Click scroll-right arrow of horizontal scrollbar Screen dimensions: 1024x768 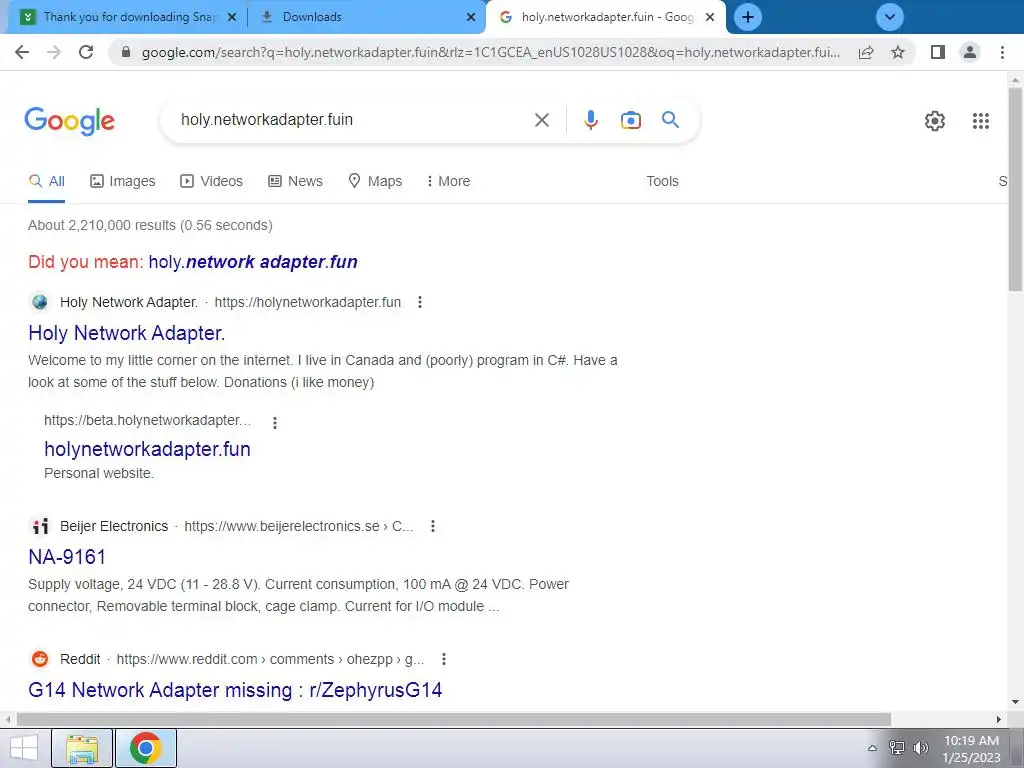tap(999, 720)
